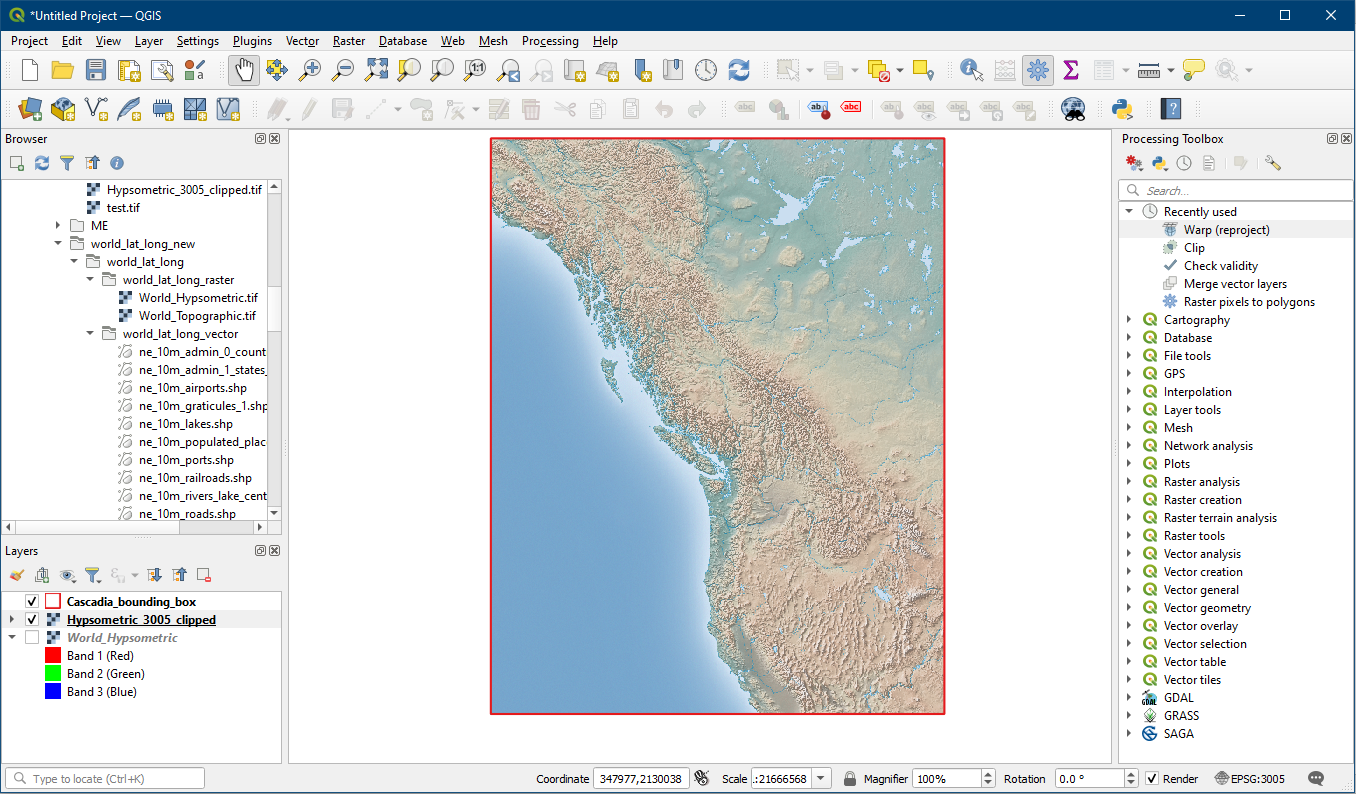
Task: Open the Raster menu
Action: pyautogui.click(x=349, y=41)
